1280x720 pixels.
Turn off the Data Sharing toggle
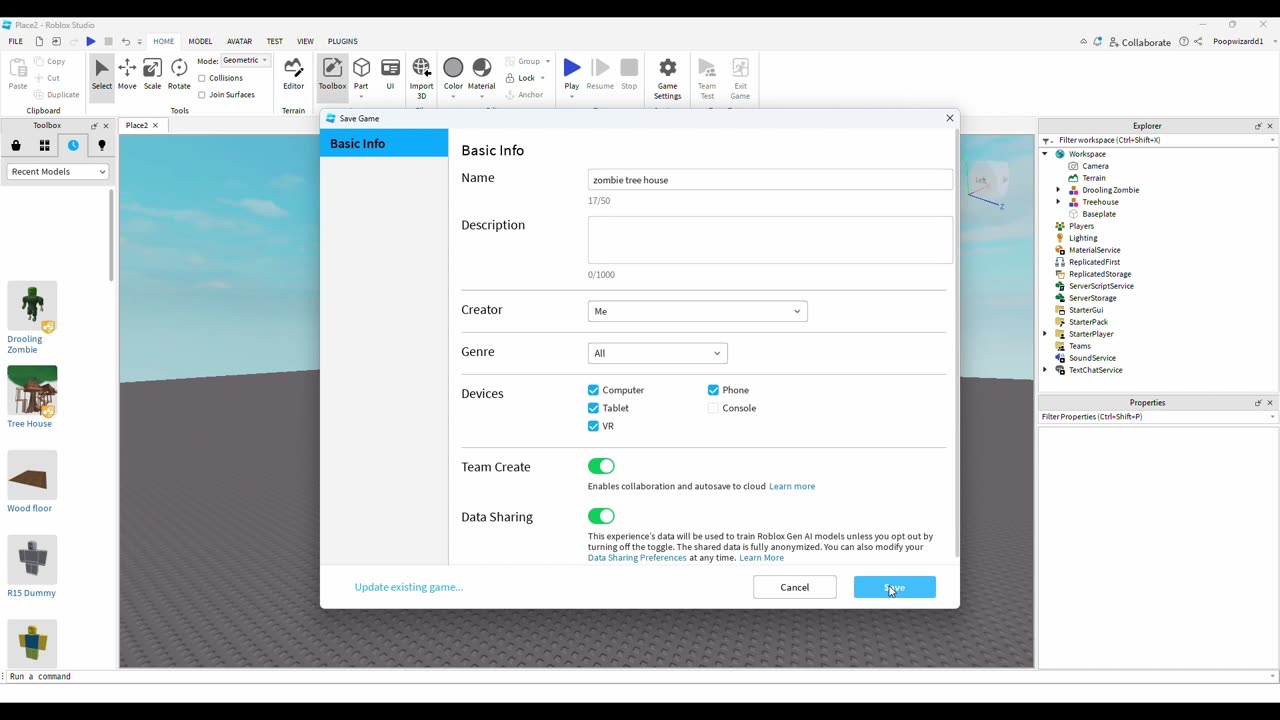(x=601, y=516)
